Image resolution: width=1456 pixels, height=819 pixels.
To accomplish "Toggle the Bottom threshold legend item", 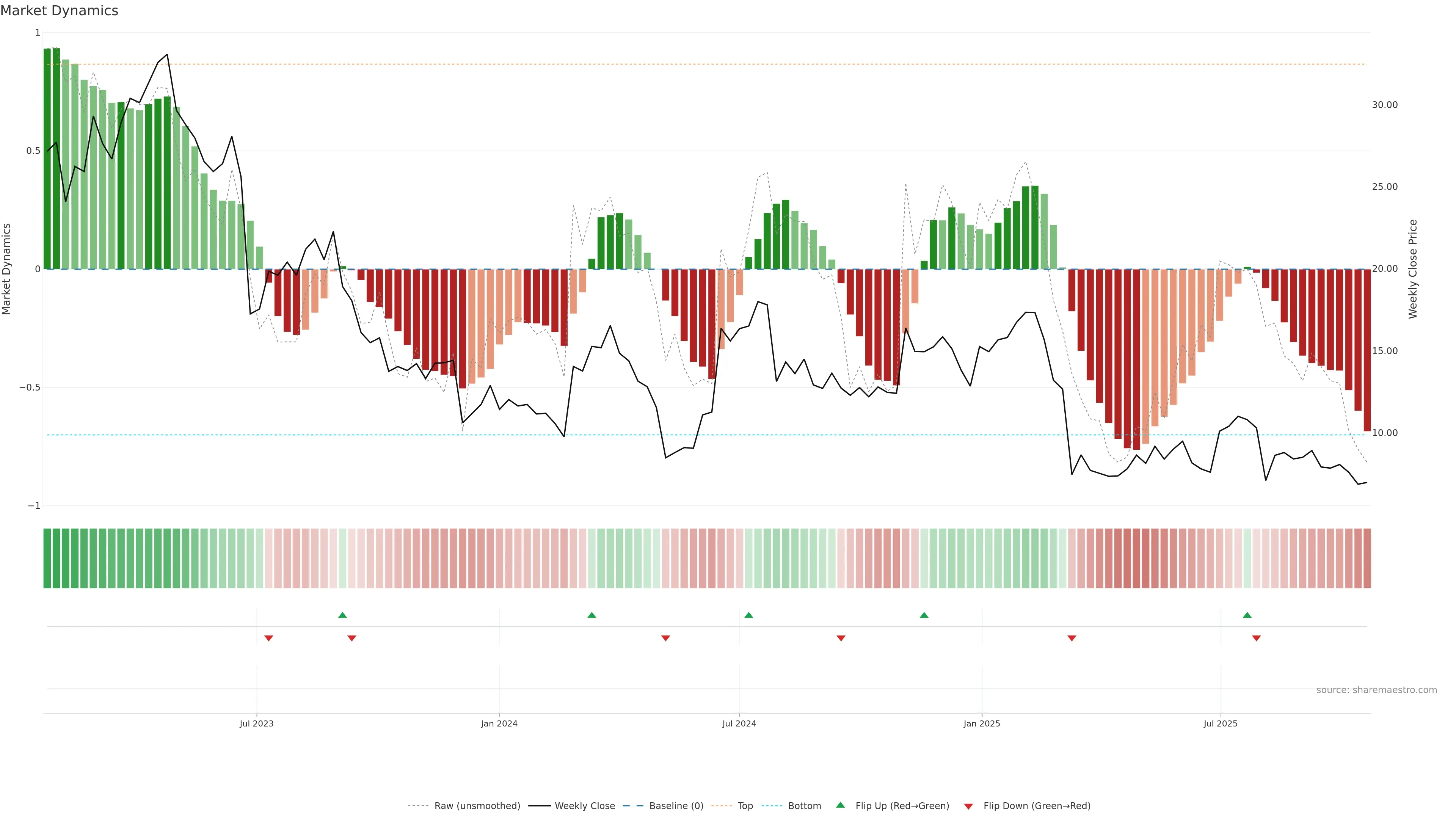I will (804, 806).
